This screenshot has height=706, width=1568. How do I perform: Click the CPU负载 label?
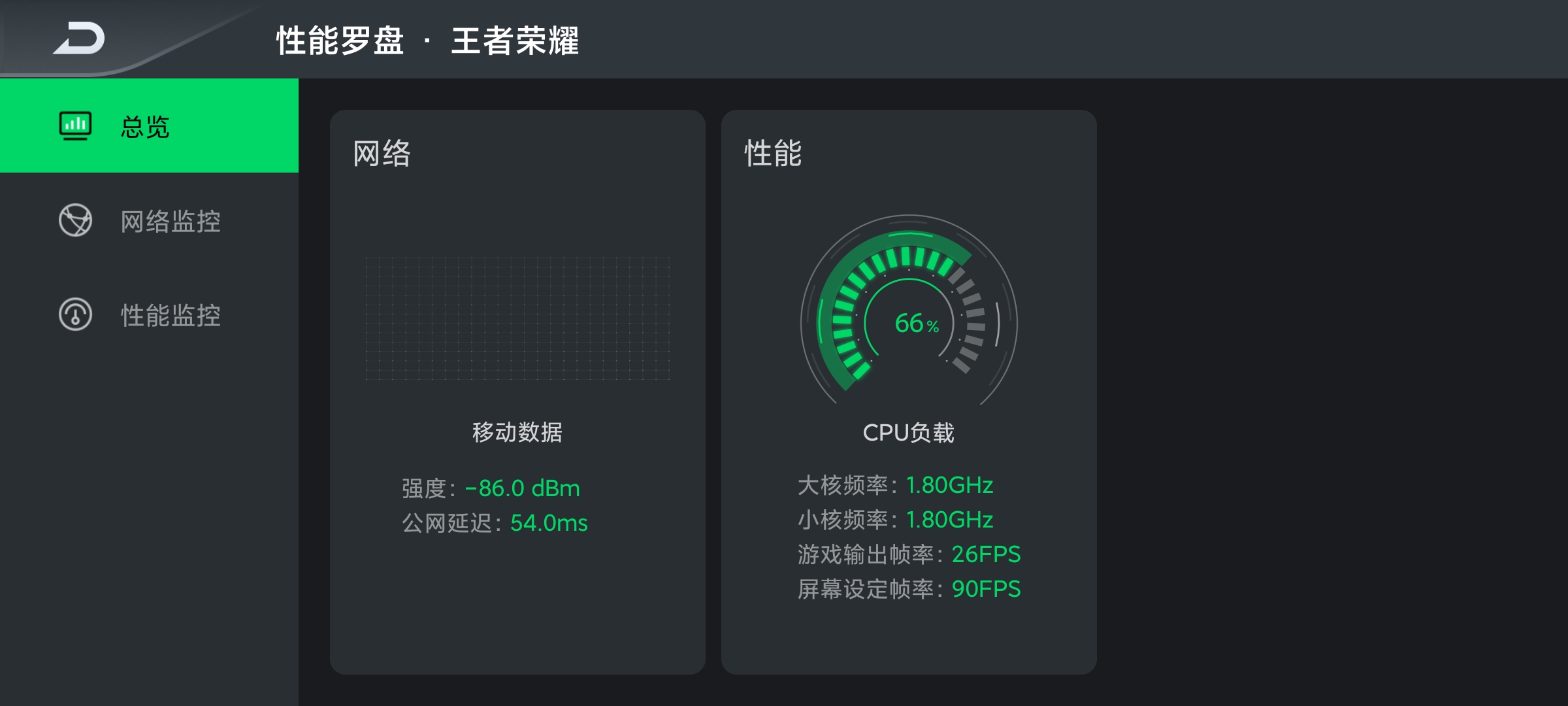908,433
